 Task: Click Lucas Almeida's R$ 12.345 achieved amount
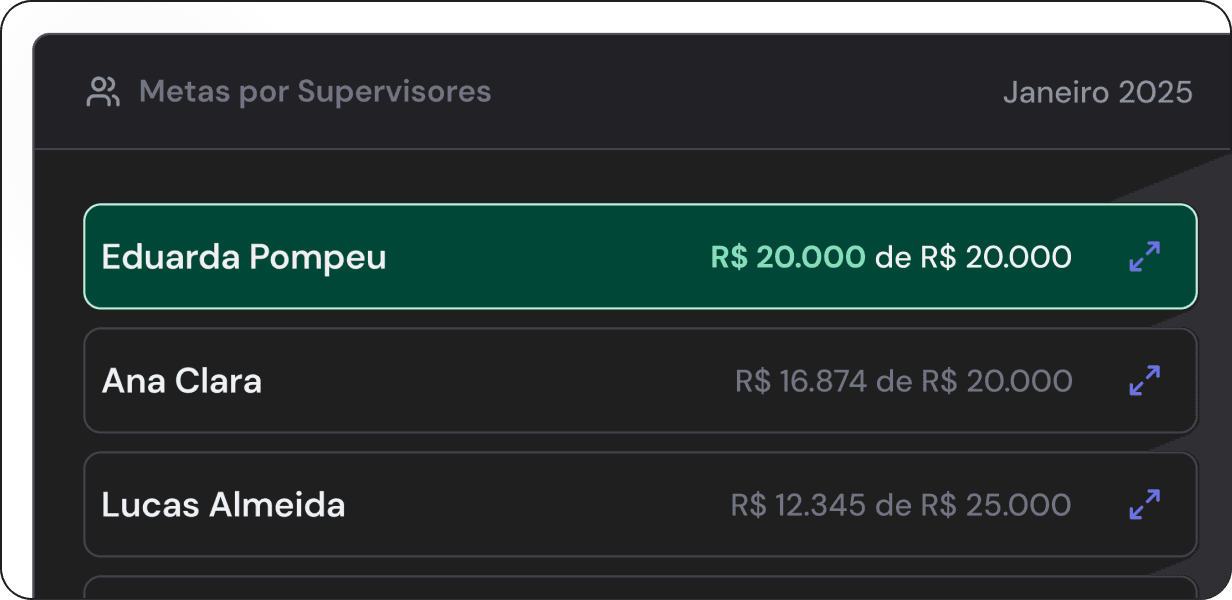pos(798,505)
